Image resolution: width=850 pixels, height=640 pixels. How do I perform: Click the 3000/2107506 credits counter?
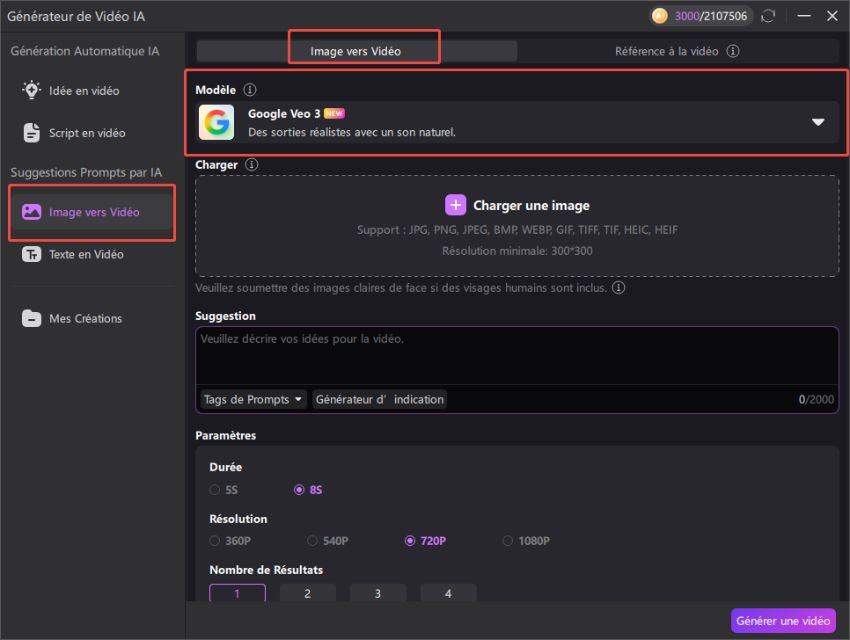coord(711,16)
